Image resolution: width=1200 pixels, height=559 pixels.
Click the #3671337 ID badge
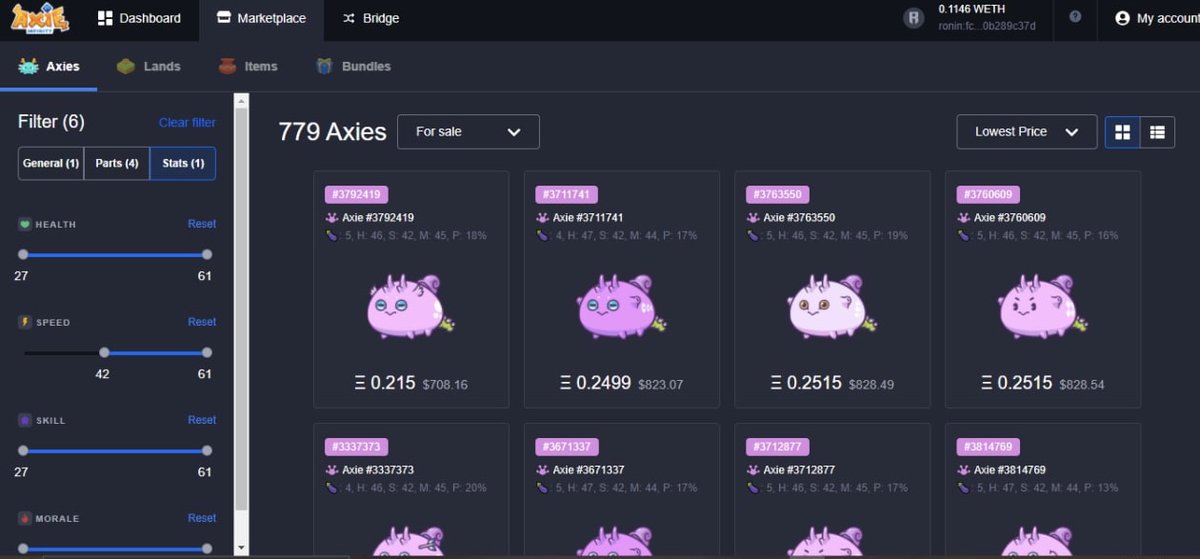coord(567,447)
